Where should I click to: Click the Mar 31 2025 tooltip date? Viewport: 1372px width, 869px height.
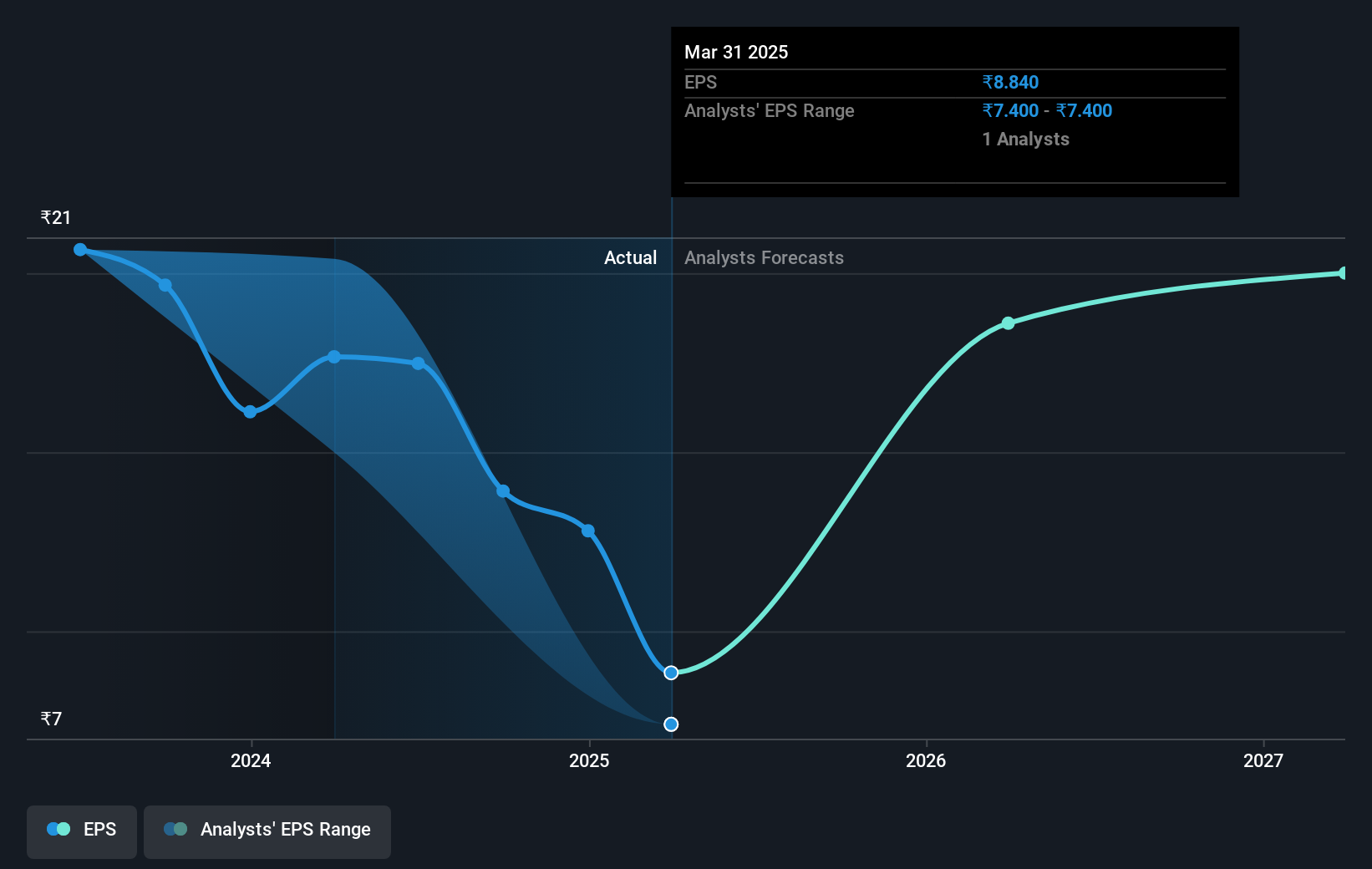(x=736, y=53)
